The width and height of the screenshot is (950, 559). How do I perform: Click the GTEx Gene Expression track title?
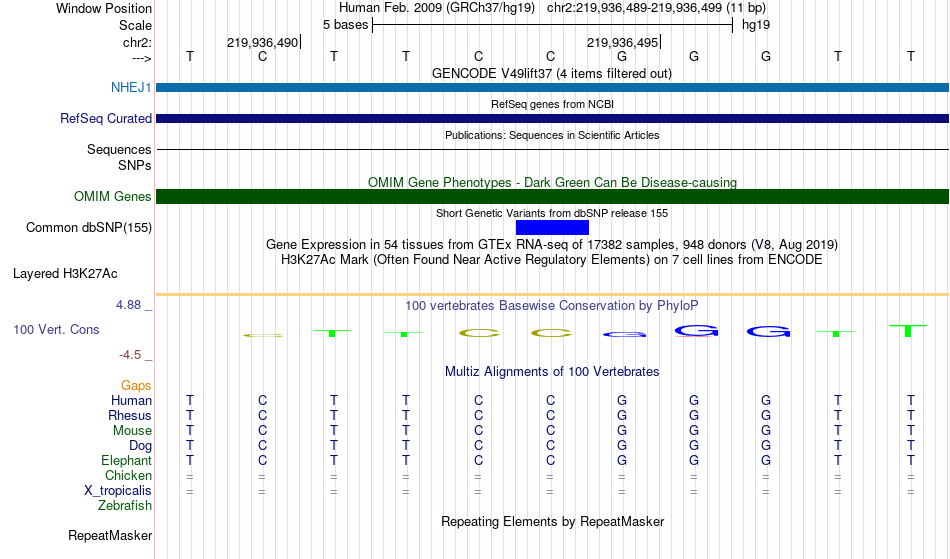click(552, 245)
